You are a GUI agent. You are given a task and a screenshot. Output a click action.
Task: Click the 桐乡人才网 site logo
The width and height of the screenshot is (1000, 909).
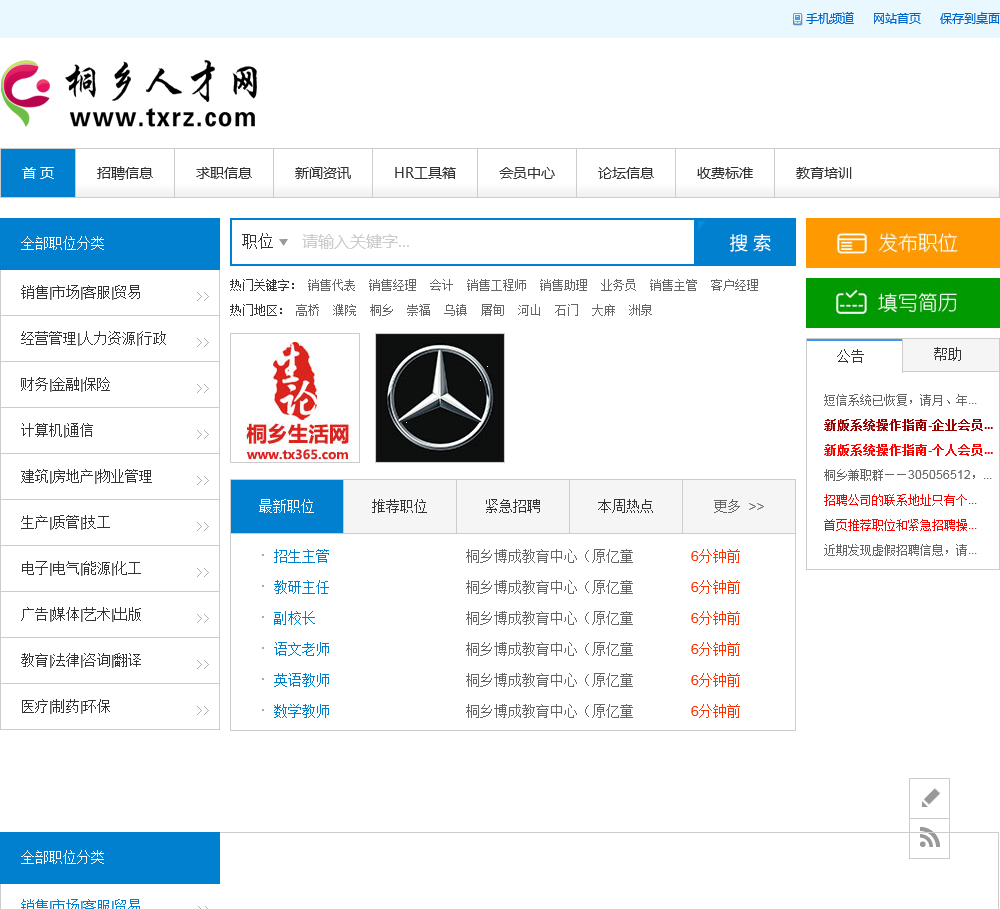[131, 94]
